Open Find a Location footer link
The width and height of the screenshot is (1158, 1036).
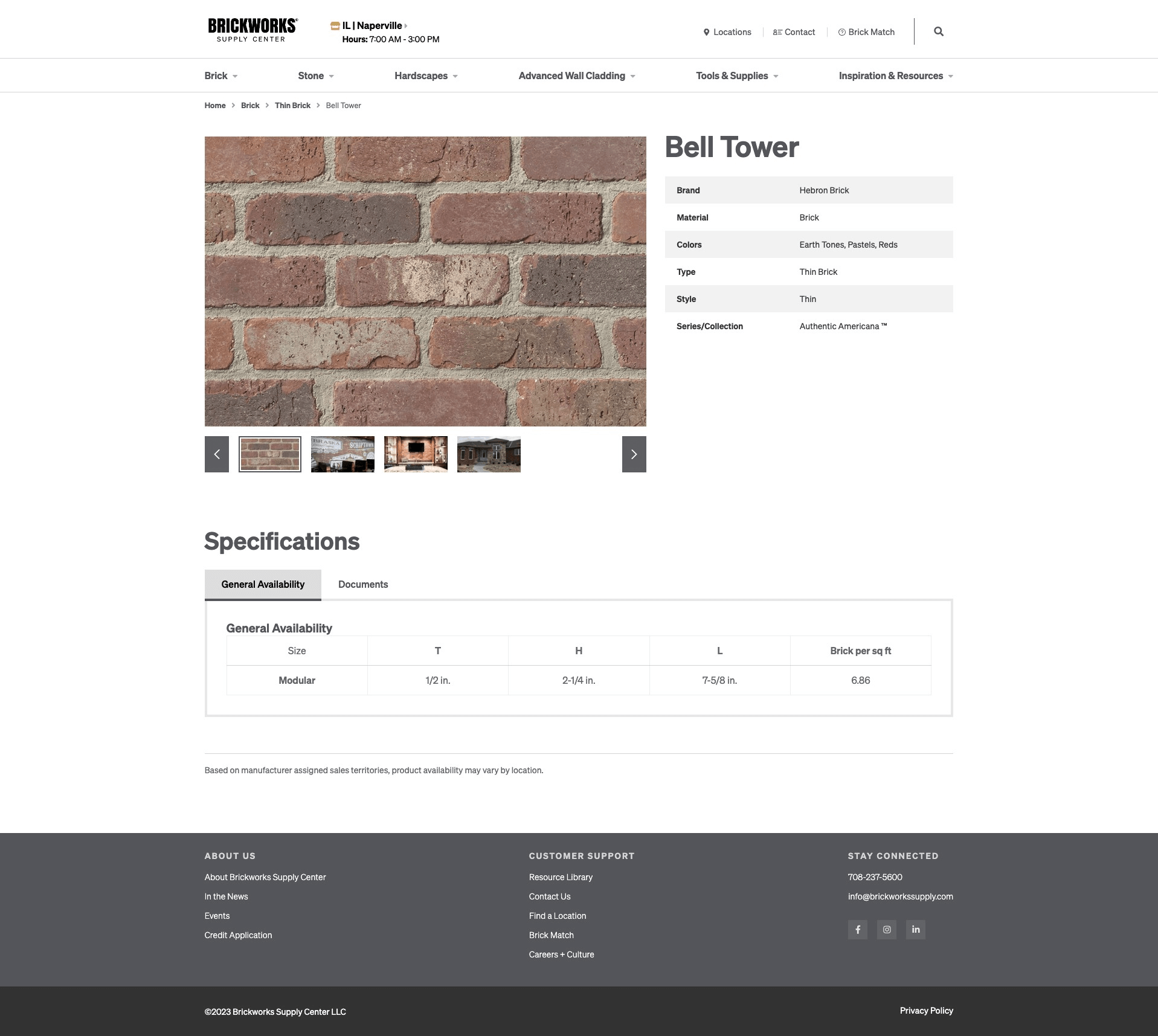[x=558, y=916]
